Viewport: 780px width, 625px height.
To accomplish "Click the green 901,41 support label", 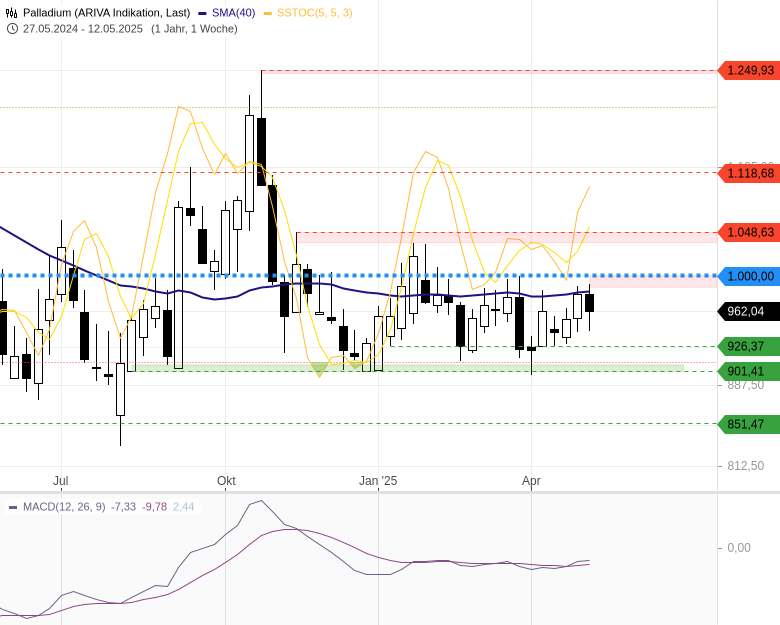I will 749,371.
